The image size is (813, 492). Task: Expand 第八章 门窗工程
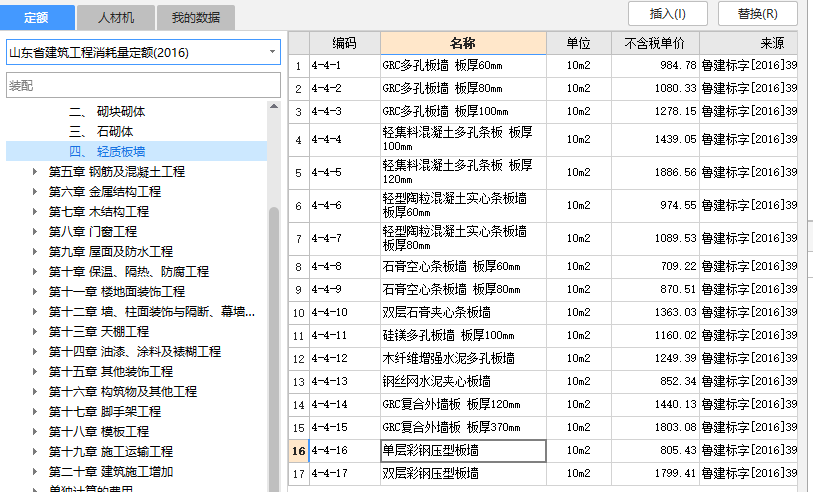coord(35,232)
